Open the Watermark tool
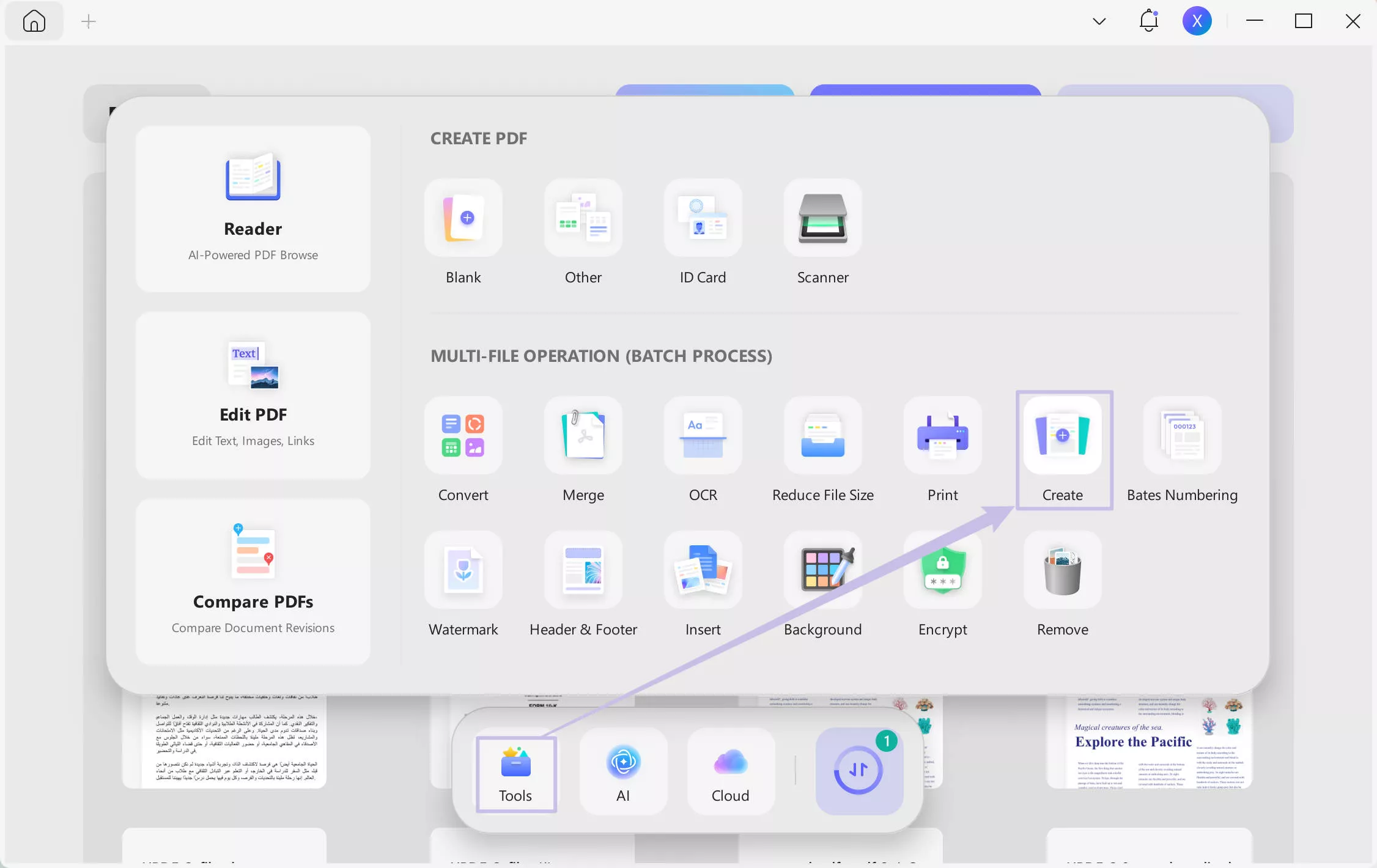Image resolution: width=1377 pixels, height=868 pixels. point(463,585)
